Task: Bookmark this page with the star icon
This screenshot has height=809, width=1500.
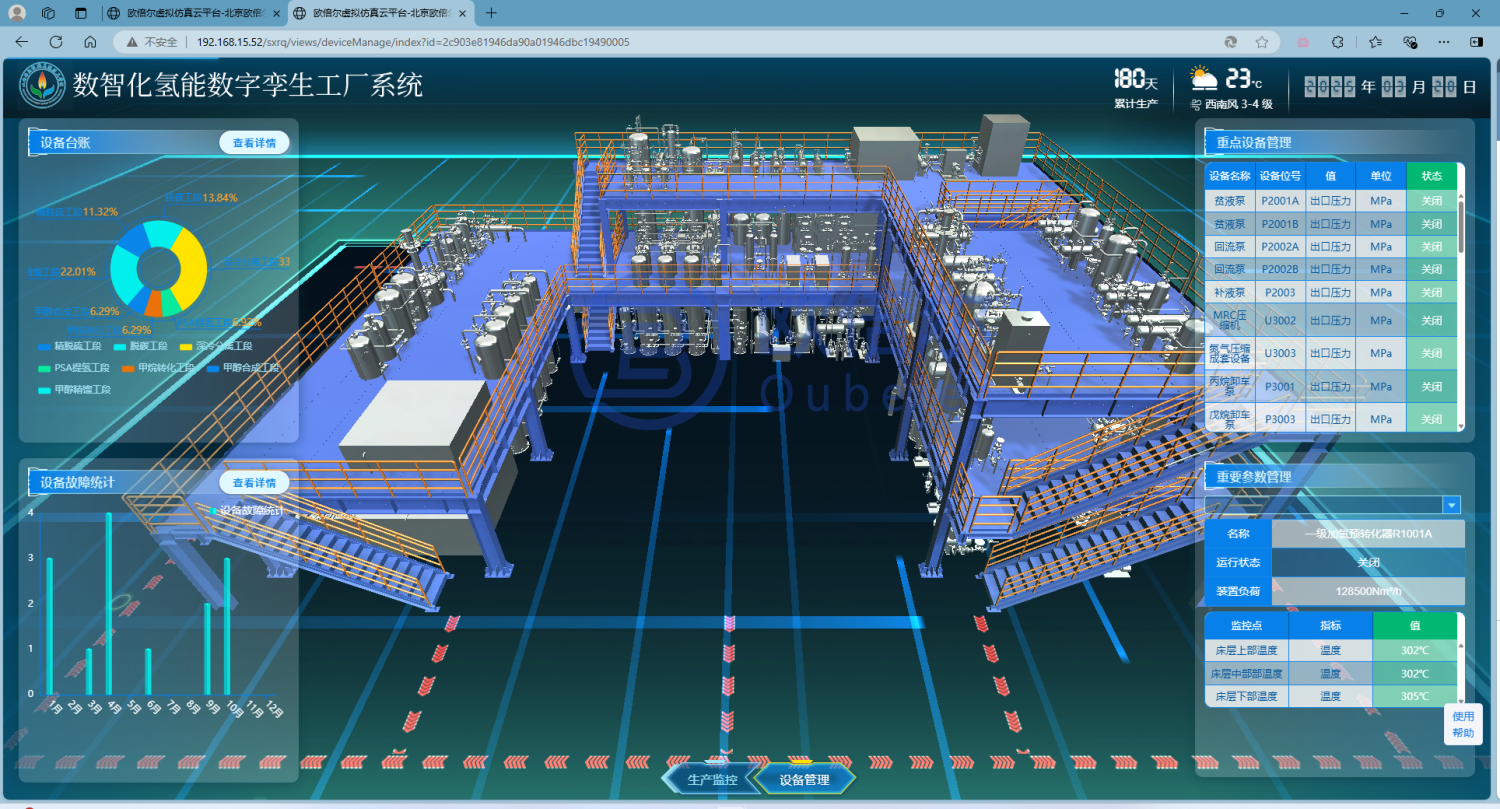Action: 1262,42
